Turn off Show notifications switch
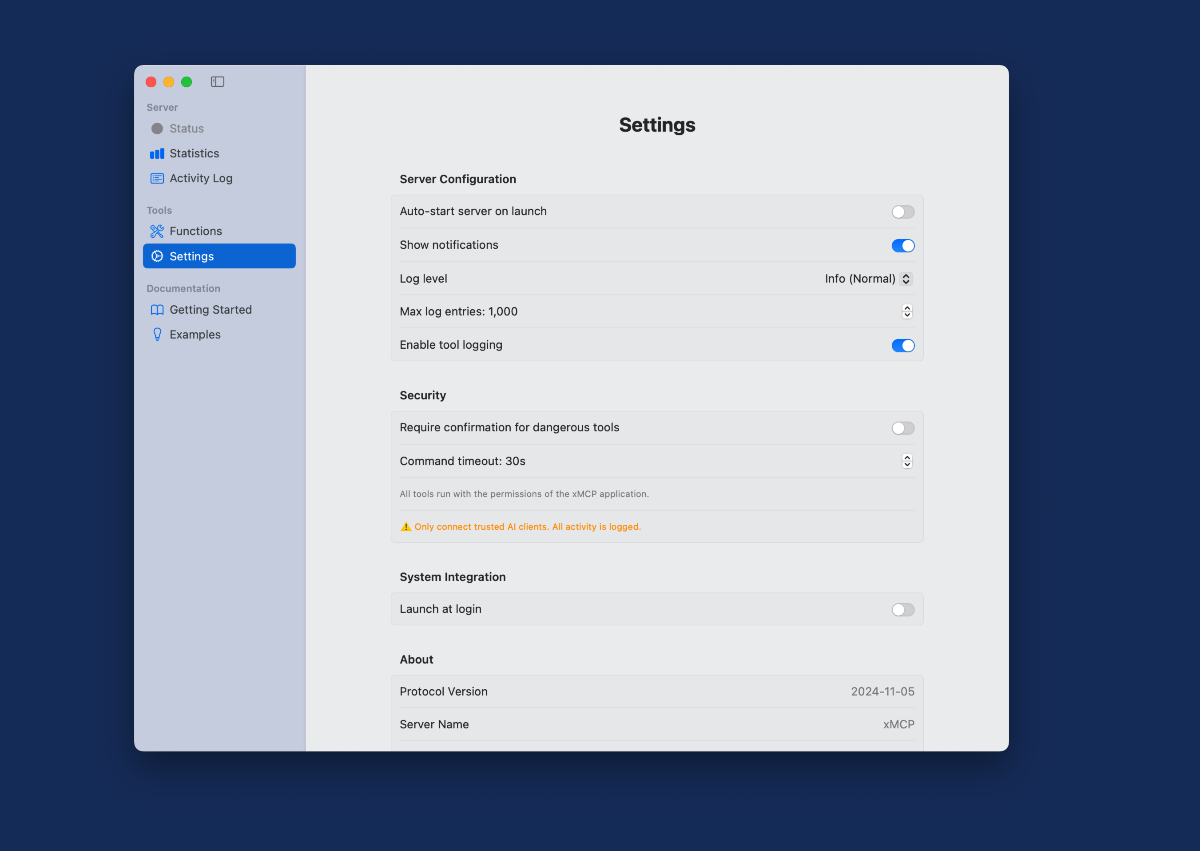The image size is (1200, 851). point(902,246)
